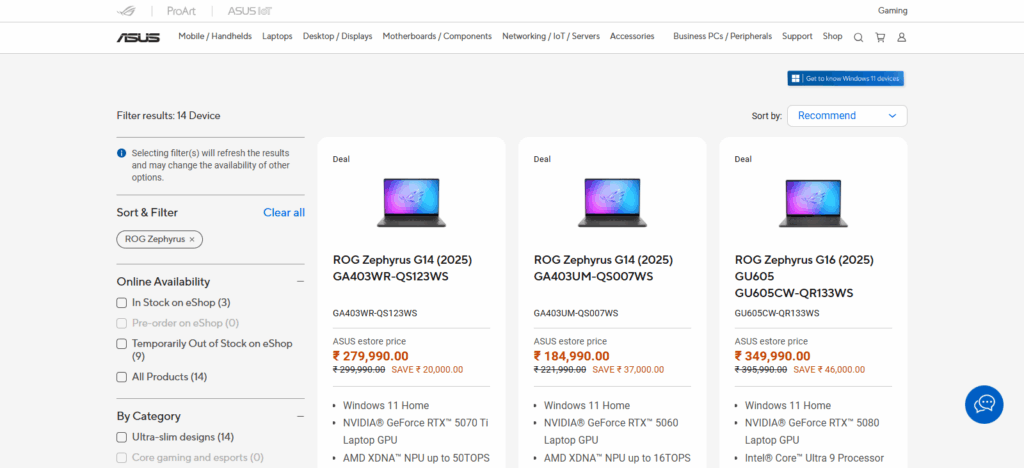Open the ROG Zephyrus G16 GU605 laptop image
The height and width of the screenshot is (468, 1024).
pyautogui.click(x=813, y=202)
